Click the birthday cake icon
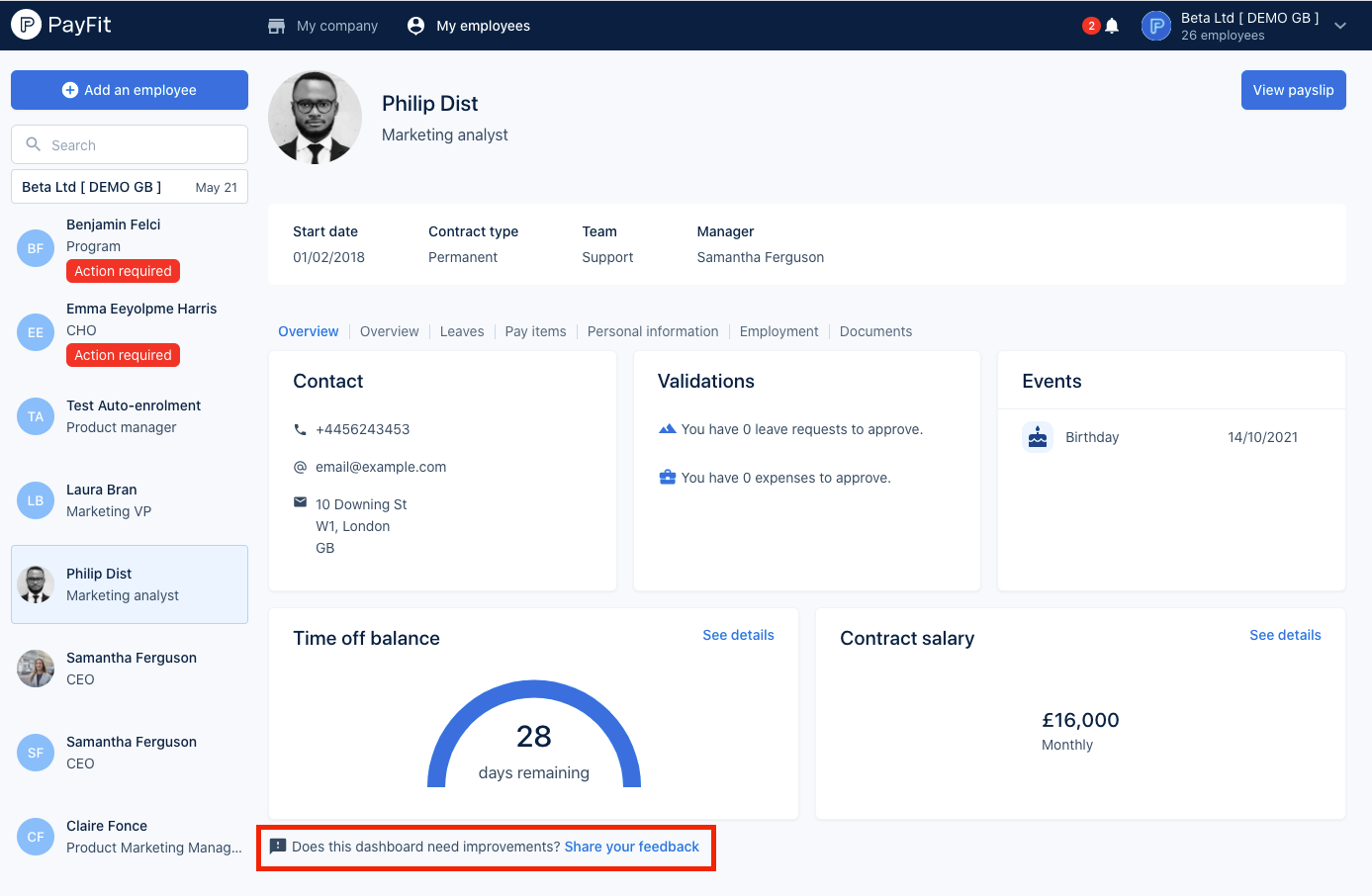 (1038, 437)
